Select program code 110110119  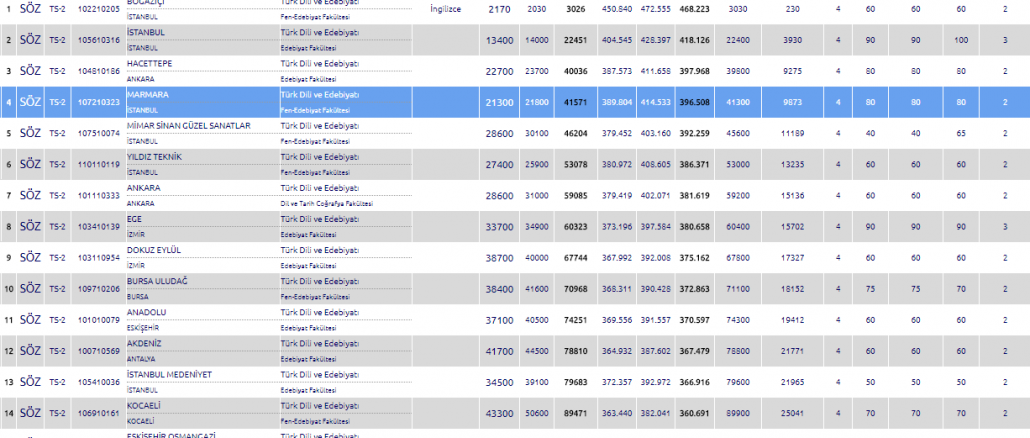[99, 164]
